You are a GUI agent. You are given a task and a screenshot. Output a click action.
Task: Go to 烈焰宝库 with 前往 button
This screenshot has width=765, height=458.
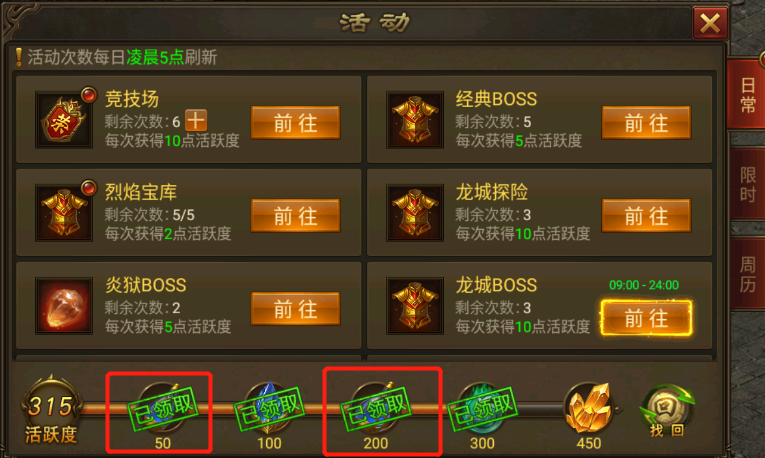click(x=296, y=216)
